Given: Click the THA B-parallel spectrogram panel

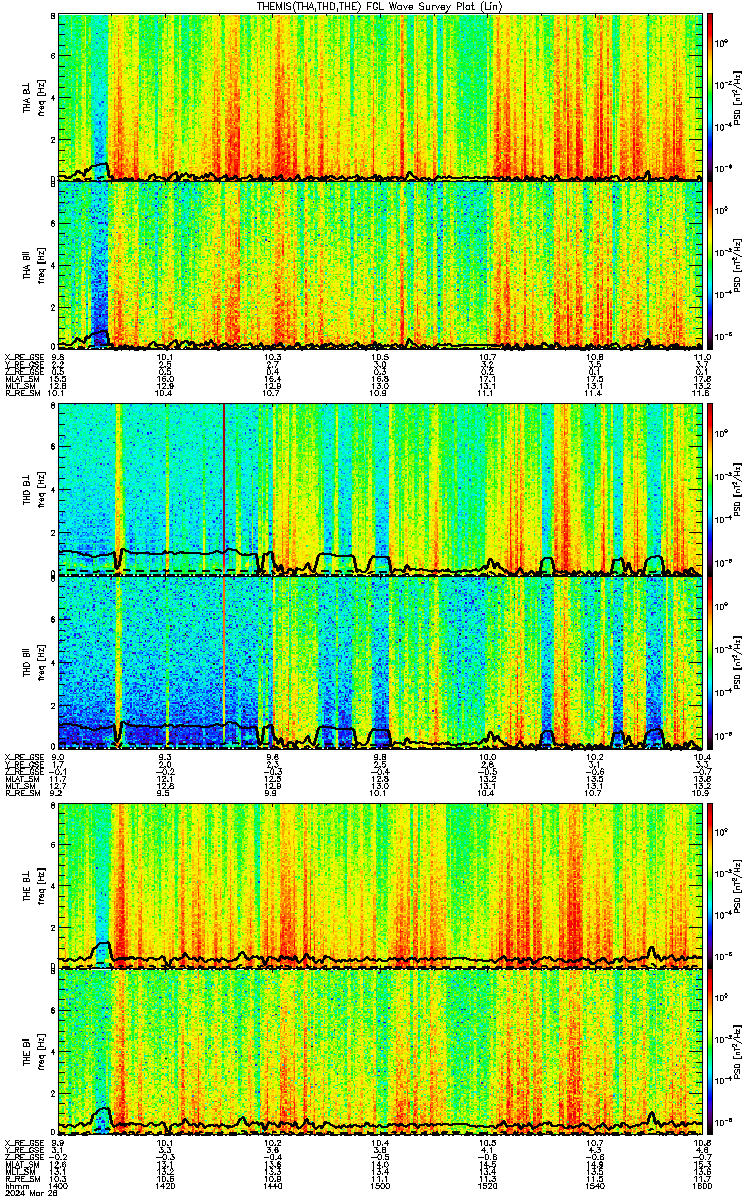Looking at the screenshot, I should [x=380, y=265].
